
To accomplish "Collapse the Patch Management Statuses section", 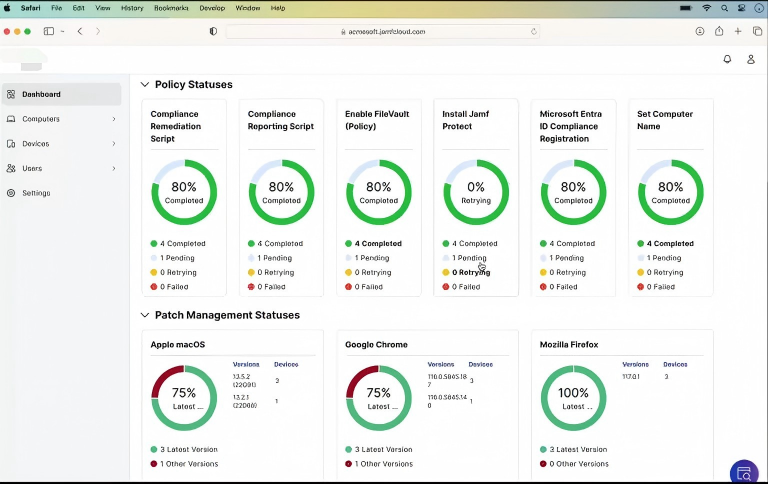I will (x=144, y=315).
